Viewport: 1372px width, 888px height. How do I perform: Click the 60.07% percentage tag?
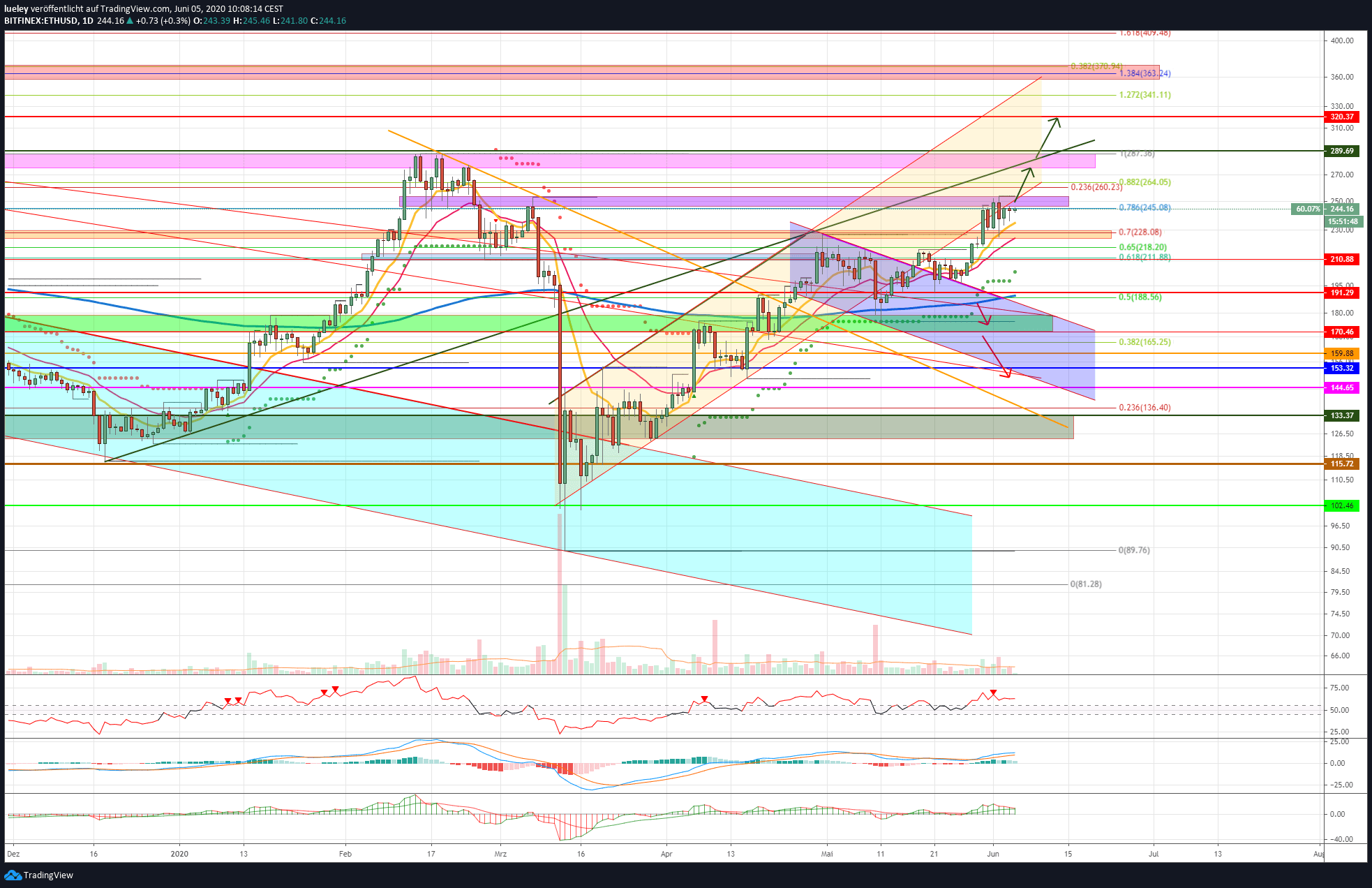pyautogui.click(x=1307, y=209)
